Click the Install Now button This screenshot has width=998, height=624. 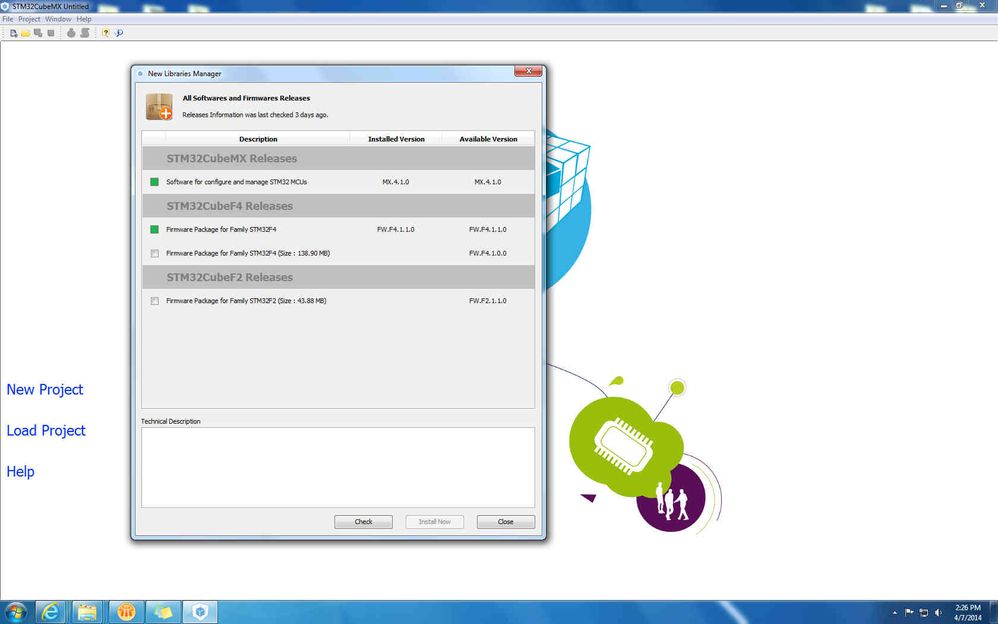point(435,521)
